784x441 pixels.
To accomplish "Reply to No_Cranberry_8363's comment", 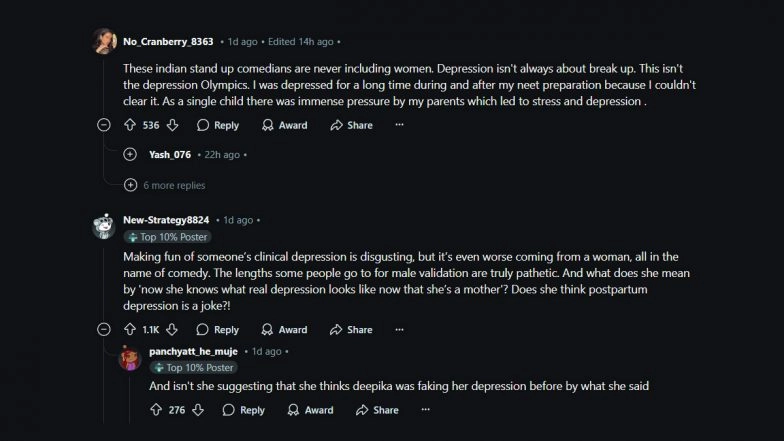I will pyautogui.click(x=218, y=125).
